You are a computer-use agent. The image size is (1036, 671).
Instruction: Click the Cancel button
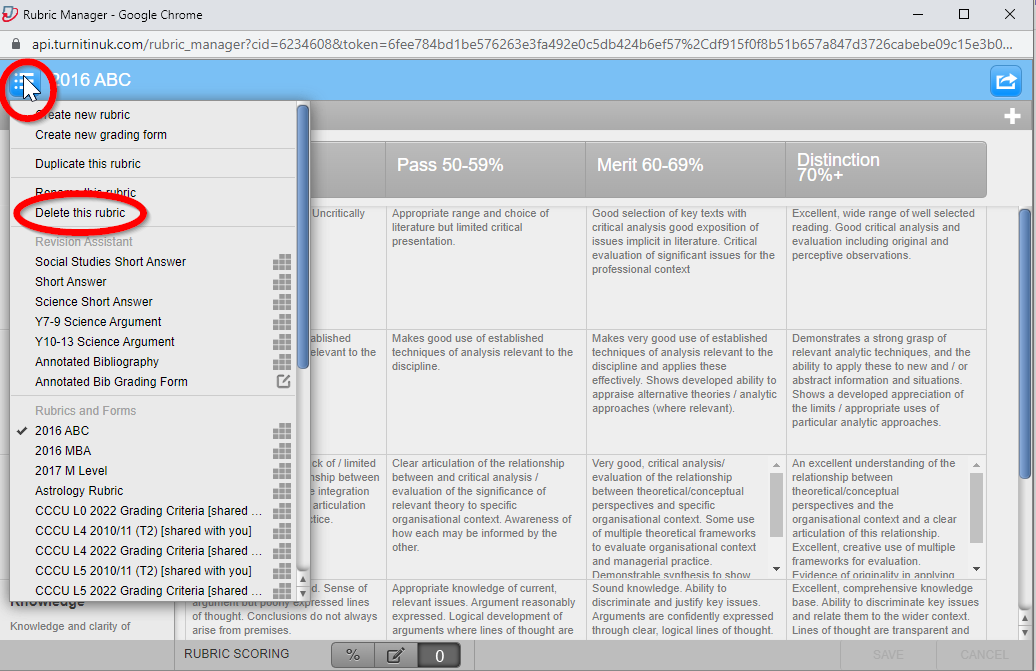[x=984, y=655]
